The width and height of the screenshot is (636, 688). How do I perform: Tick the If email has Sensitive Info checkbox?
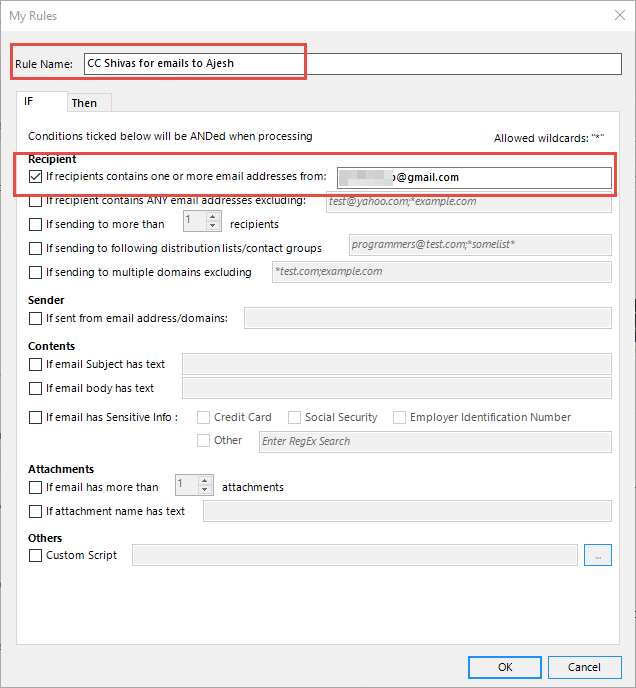(x=35, y=417)
